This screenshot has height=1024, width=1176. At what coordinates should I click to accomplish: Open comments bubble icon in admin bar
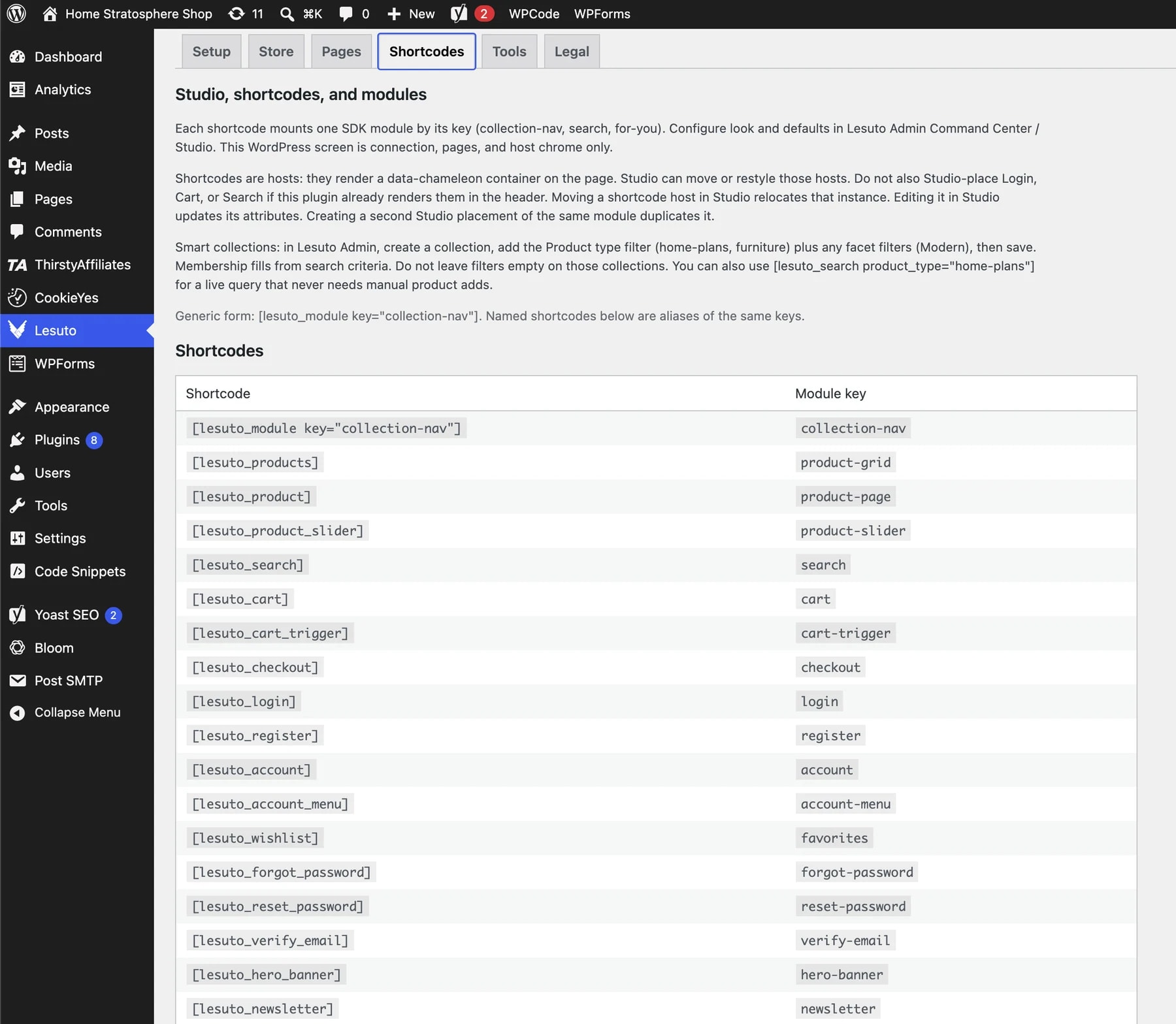(346, 14)
